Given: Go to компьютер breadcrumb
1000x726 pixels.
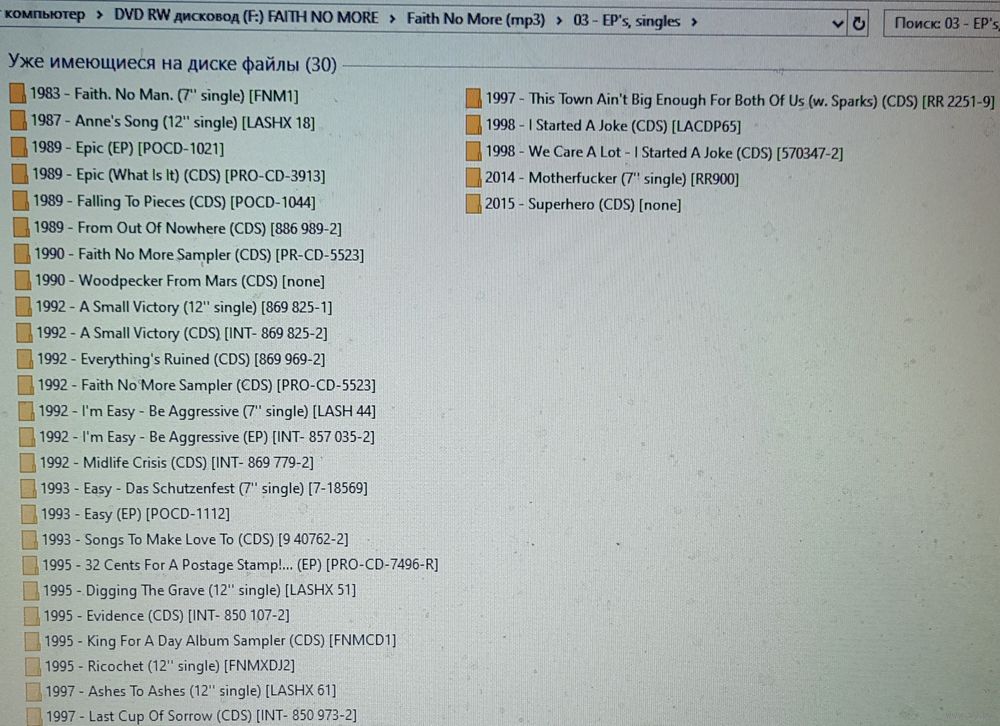Looking at the screenshot, I should coord(45,13).
